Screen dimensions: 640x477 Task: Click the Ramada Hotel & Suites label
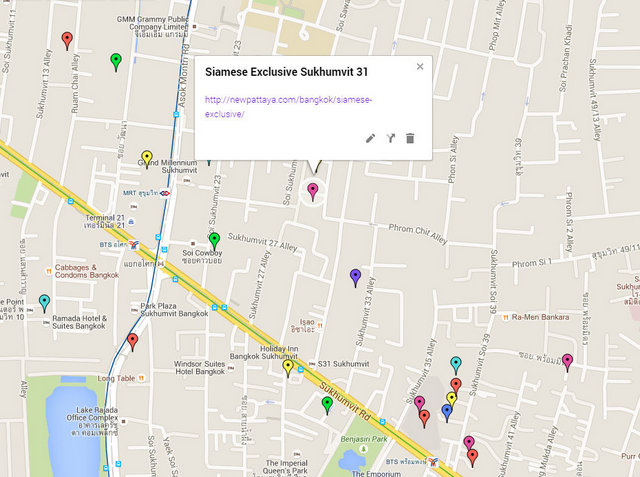(79, 322)
